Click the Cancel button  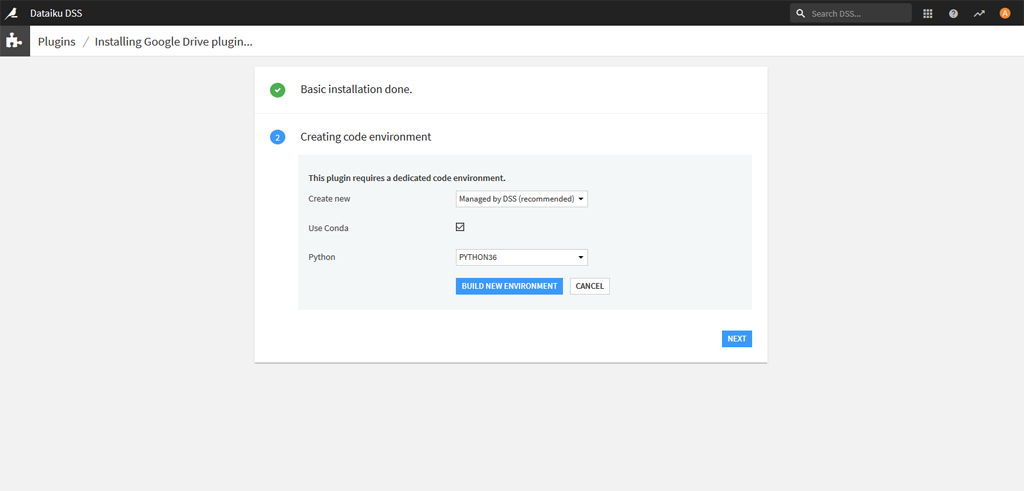click(x=590, y=286)
